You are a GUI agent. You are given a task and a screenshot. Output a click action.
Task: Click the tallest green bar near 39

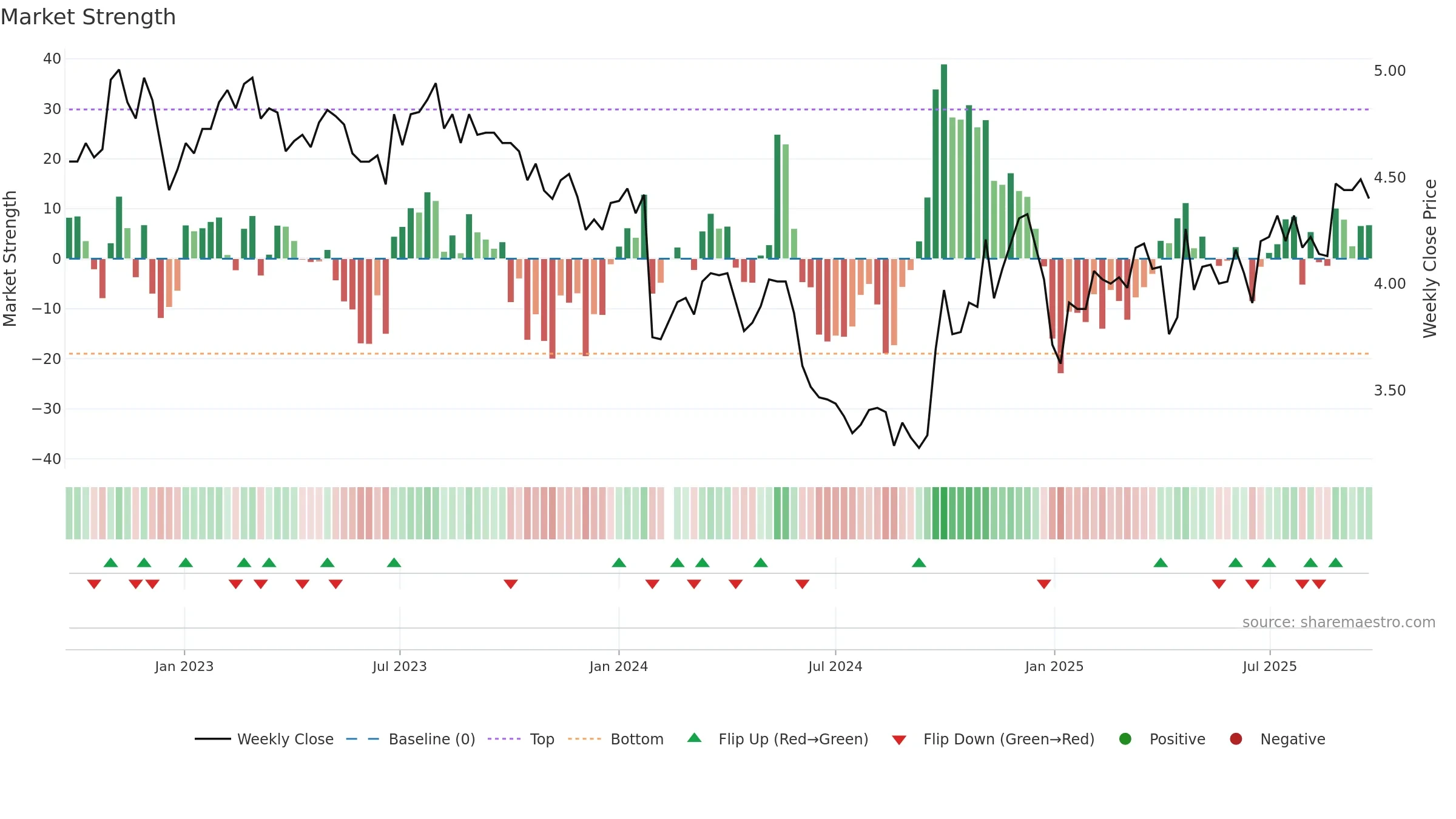tap(944, 161)
